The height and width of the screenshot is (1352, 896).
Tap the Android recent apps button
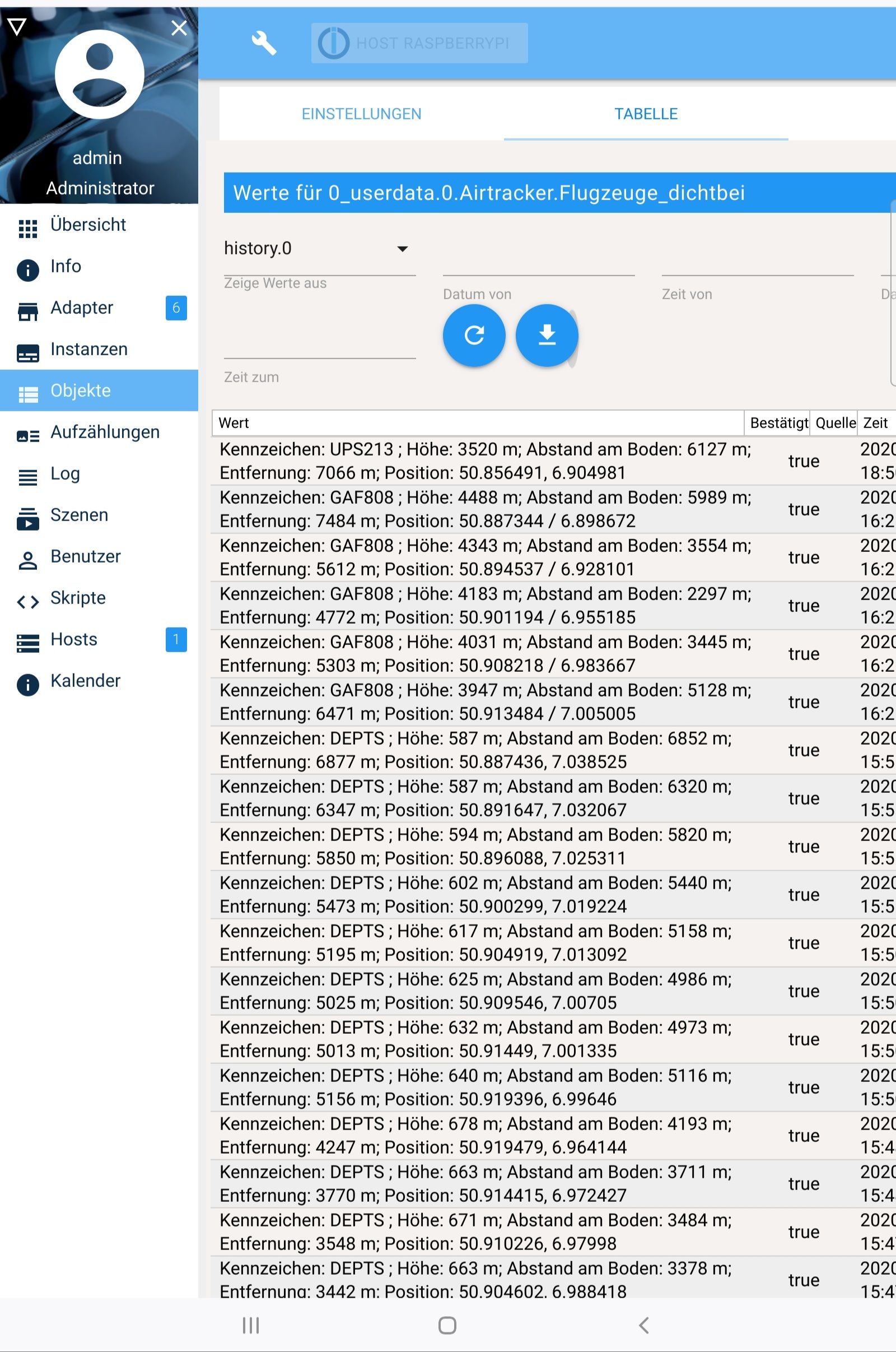coord(251,1325)
